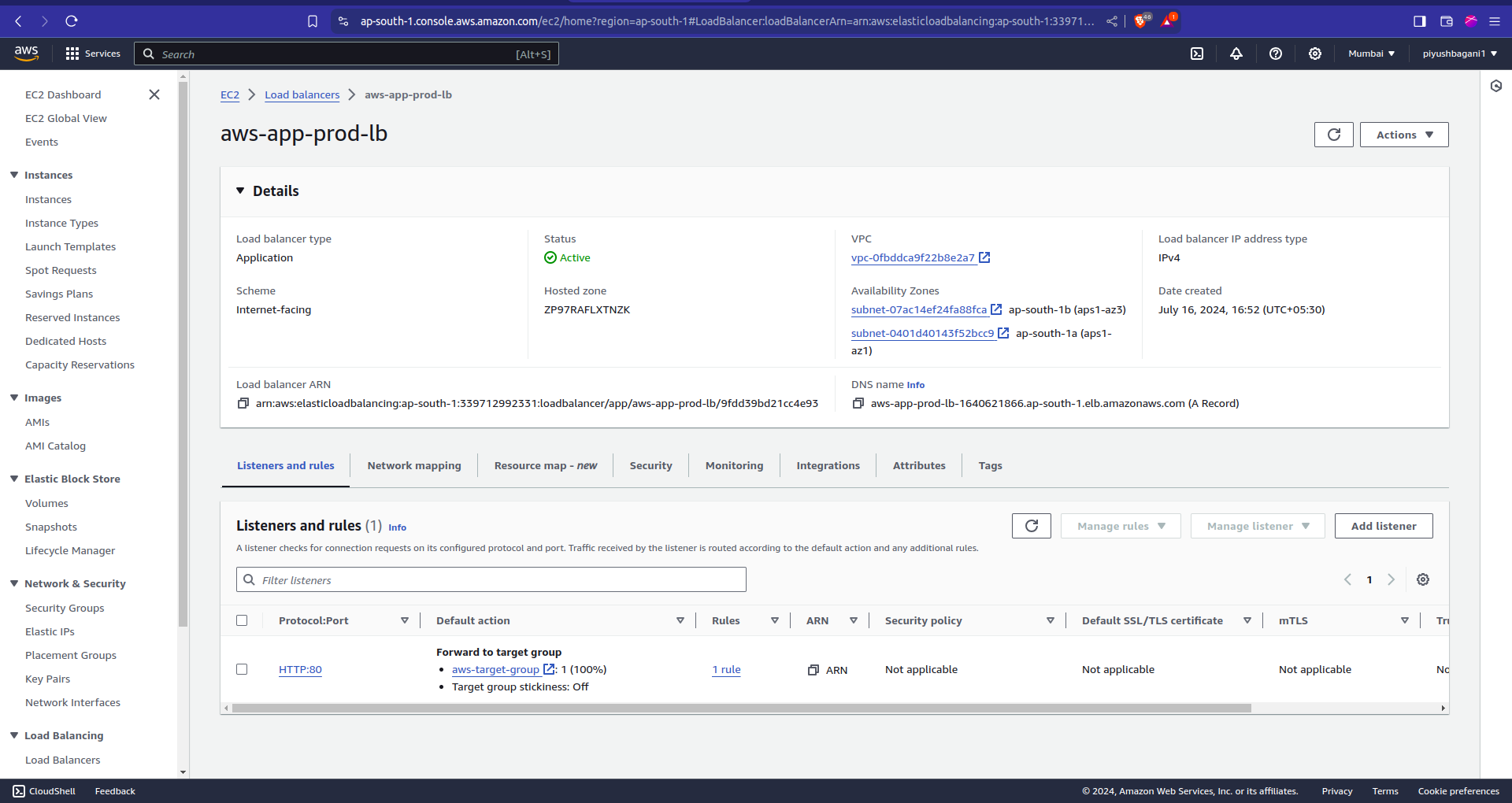
Task: Switch to the Resource map tab
Action: click(x=546, y=465)
